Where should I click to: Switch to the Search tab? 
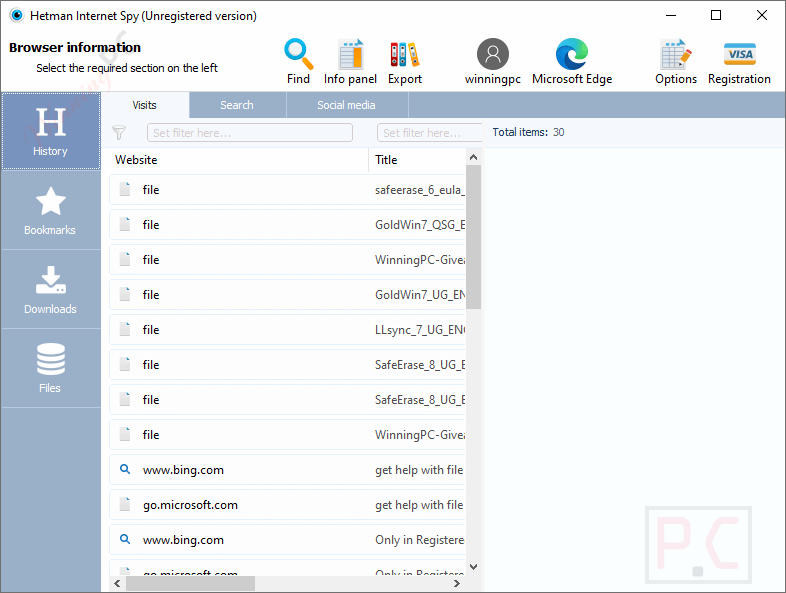point(237,105)
